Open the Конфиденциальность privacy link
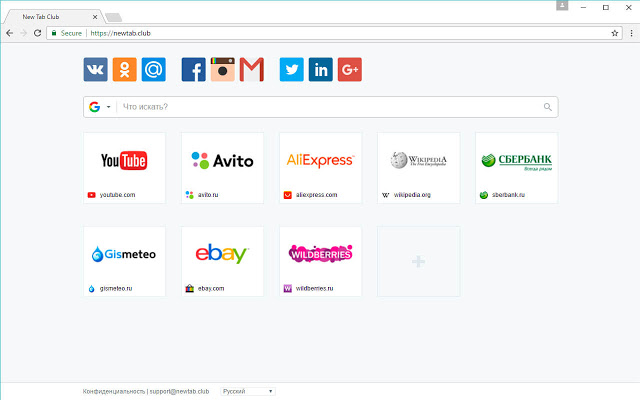 pos(114,391)
